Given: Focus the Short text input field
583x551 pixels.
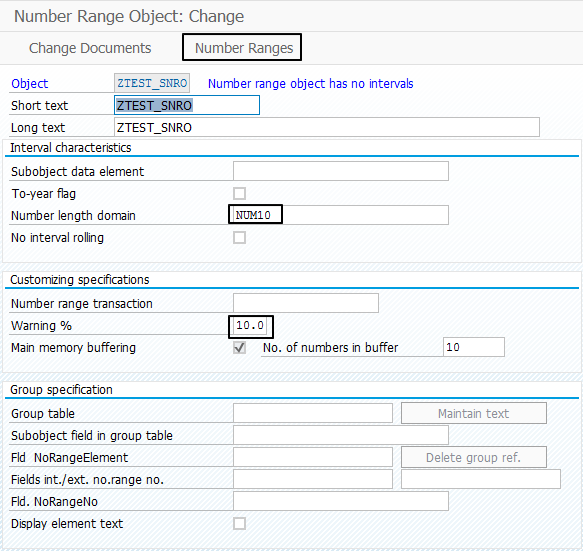Looking at the screenshot, I should 187,105.
